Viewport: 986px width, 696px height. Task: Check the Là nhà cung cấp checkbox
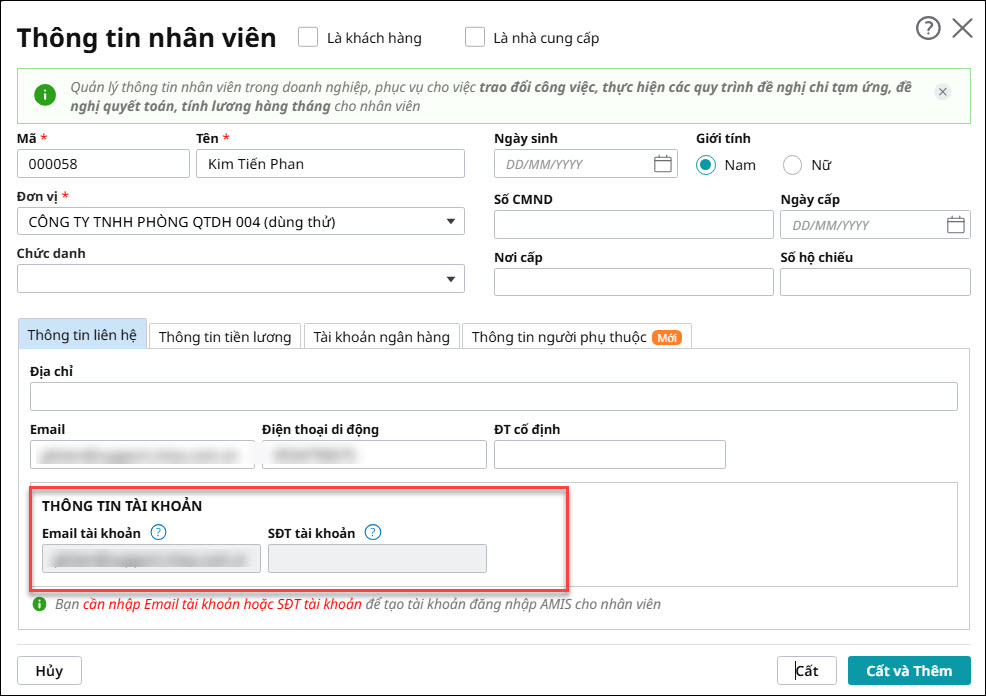(475, 37)
